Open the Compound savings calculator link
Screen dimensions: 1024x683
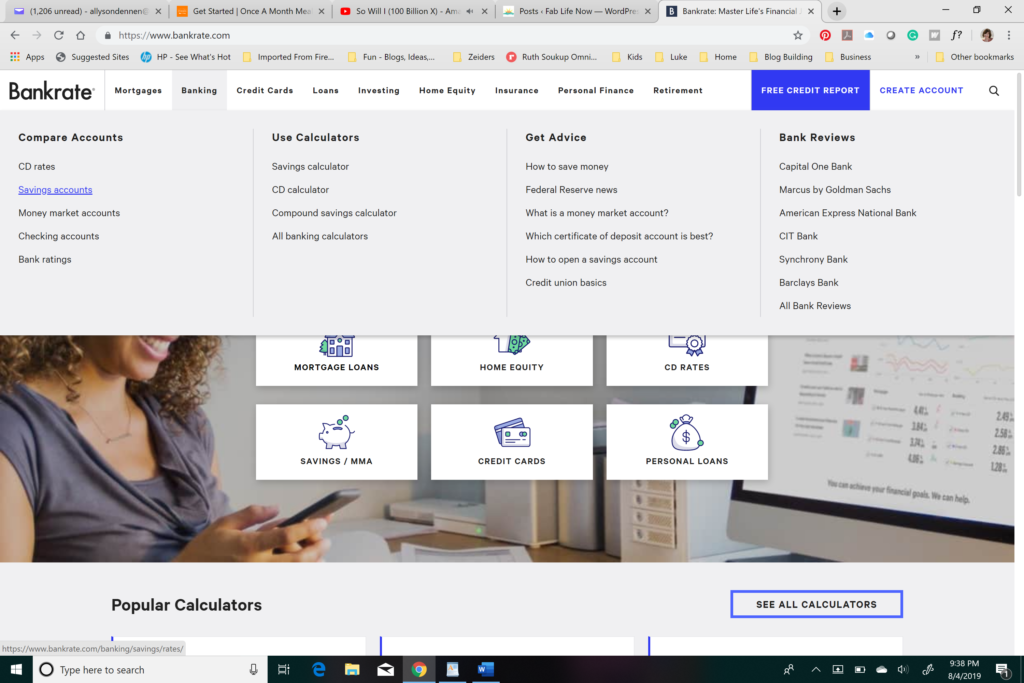pyautogui.click(x=334, y=213)
